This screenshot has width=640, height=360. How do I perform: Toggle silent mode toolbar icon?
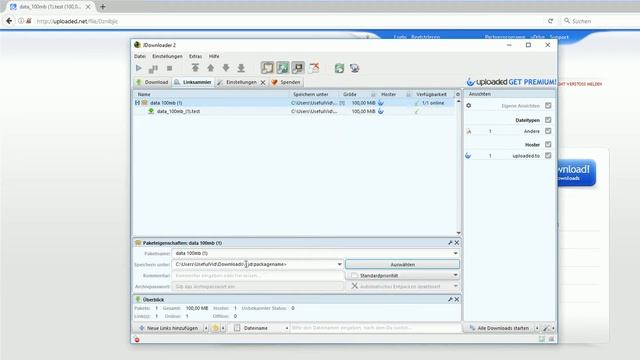(314, 68)
